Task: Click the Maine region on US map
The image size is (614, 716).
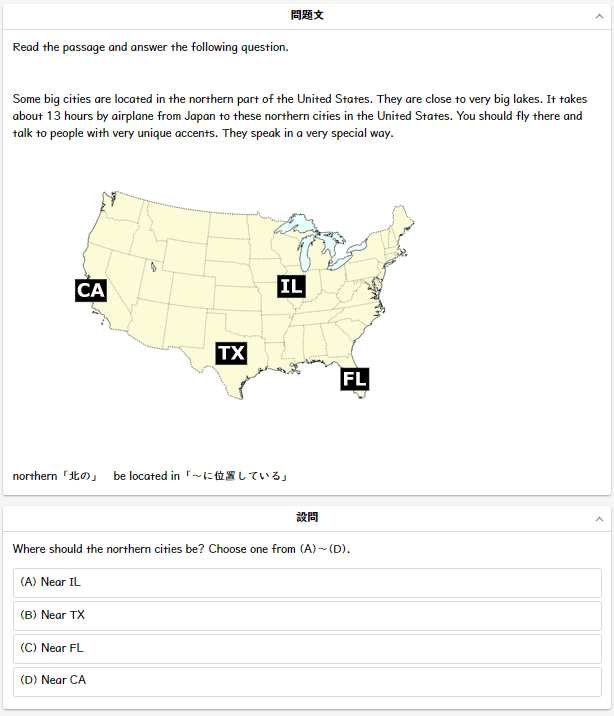Action: [x=402, y=219]
